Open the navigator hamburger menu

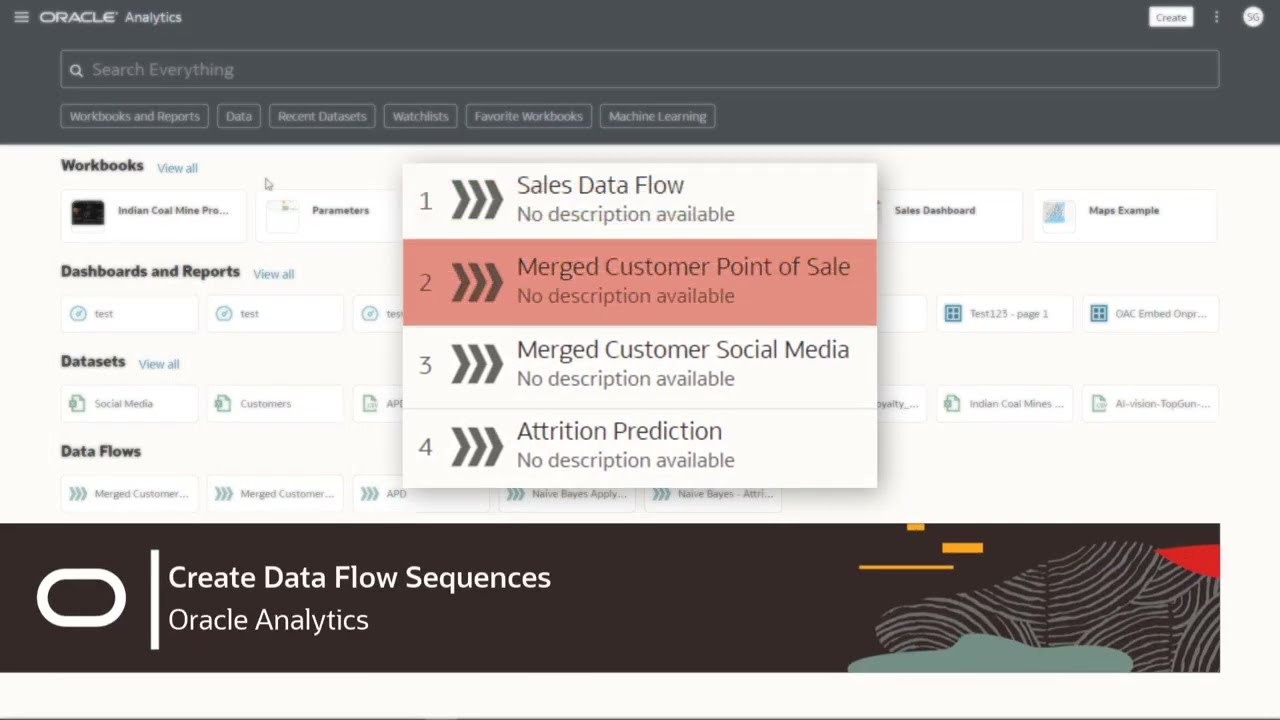coord(21,17)
